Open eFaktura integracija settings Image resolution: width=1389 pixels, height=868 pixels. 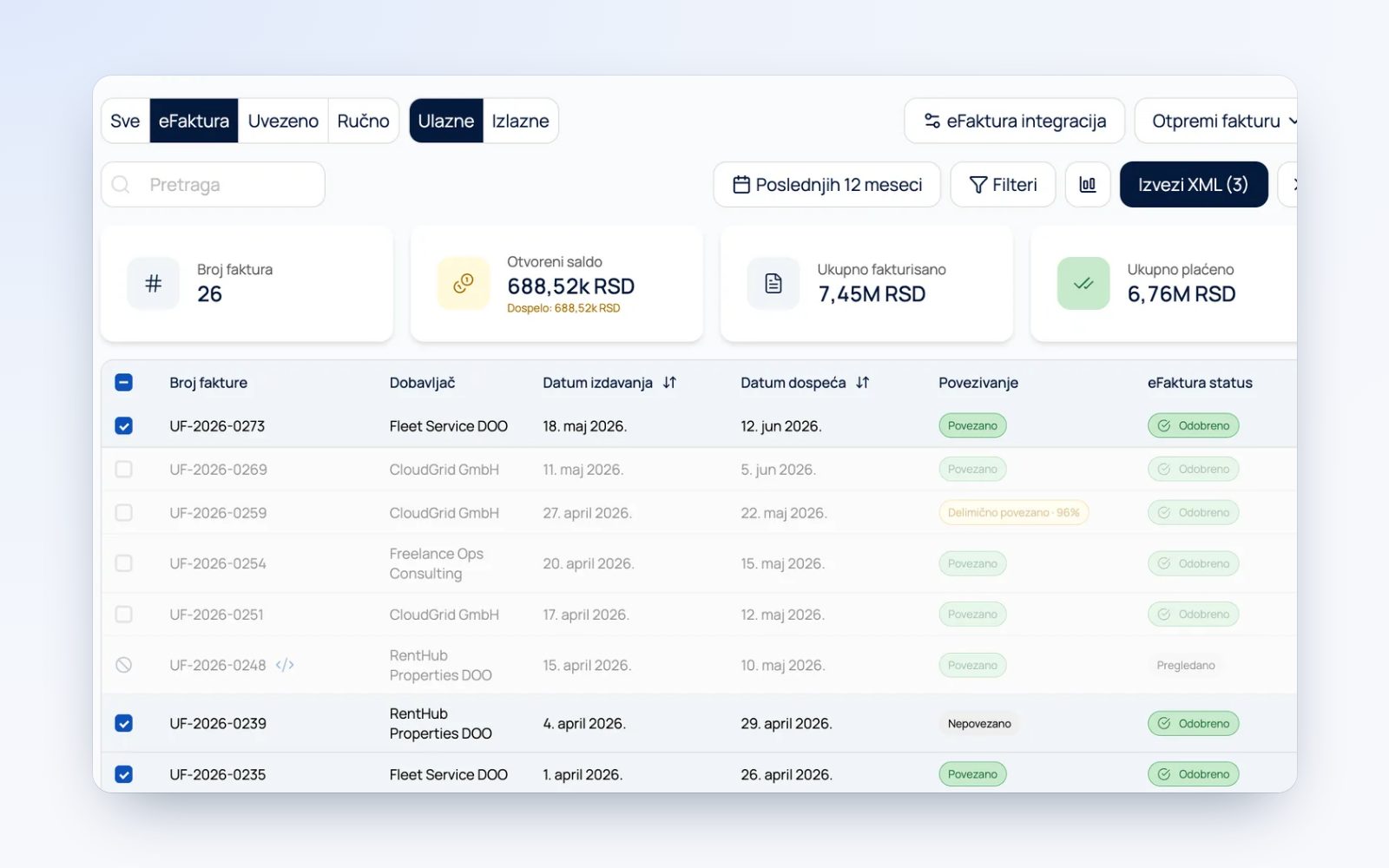coord(1014,121)
